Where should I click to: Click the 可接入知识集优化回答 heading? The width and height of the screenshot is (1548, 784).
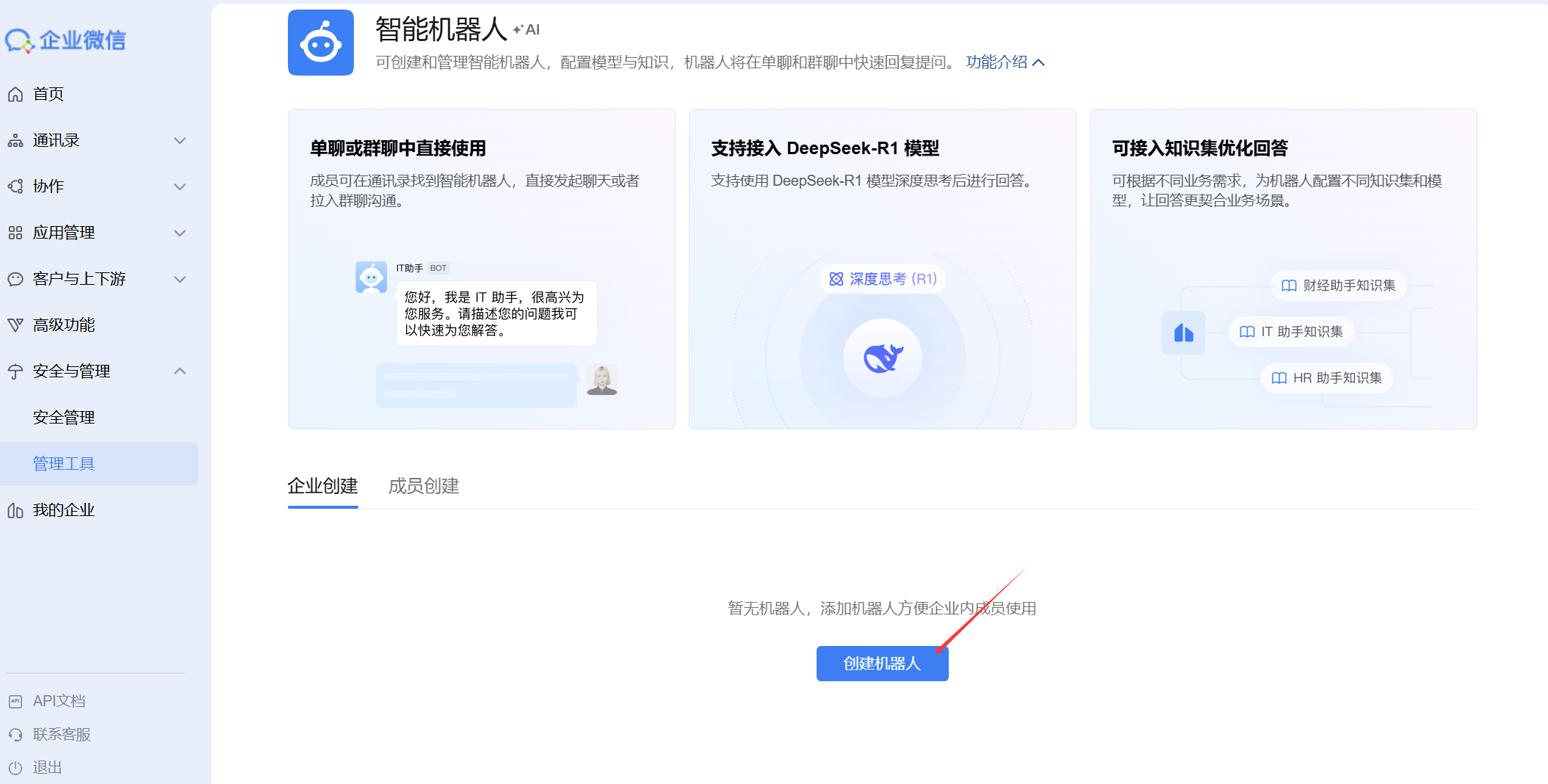click(x=1200, y=148)
